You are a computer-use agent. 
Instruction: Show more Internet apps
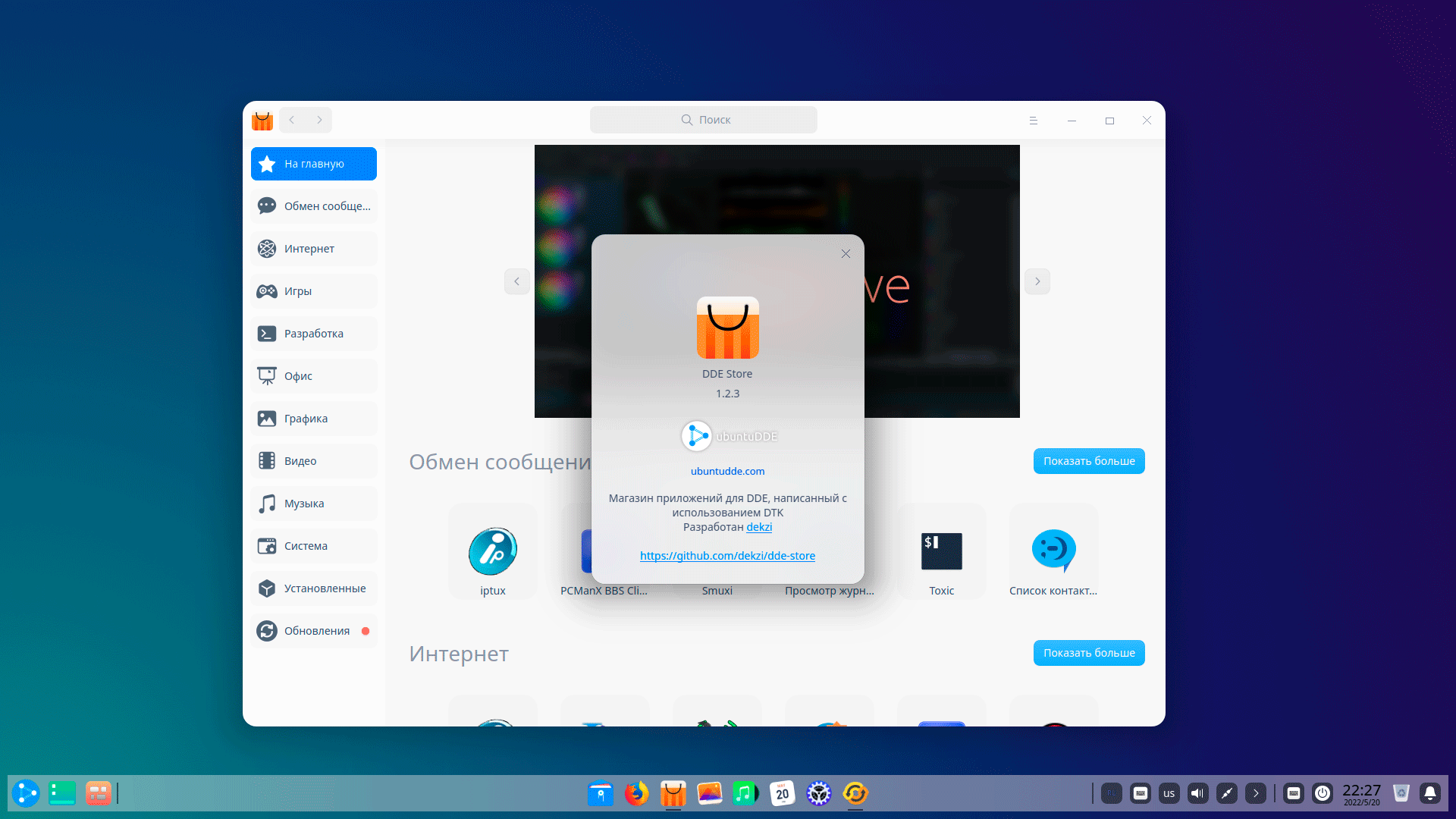point(1088,653)
